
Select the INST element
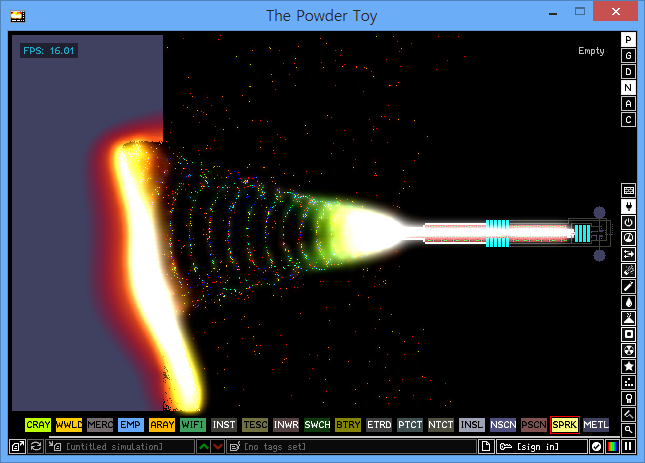point(224,425)
